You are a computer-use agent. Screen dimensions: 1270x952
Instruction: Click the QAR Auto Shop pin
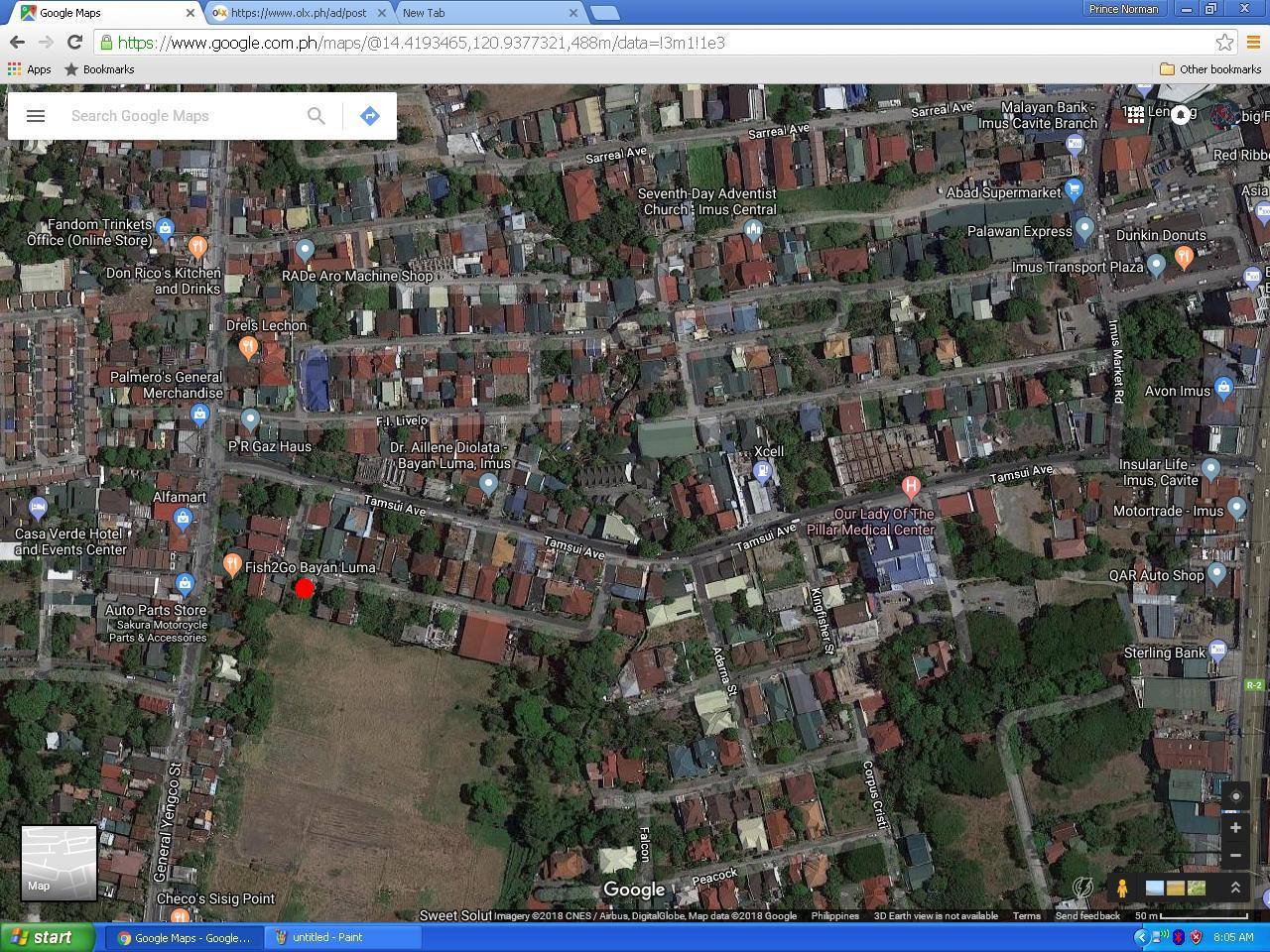click(x=1216, y=574)
